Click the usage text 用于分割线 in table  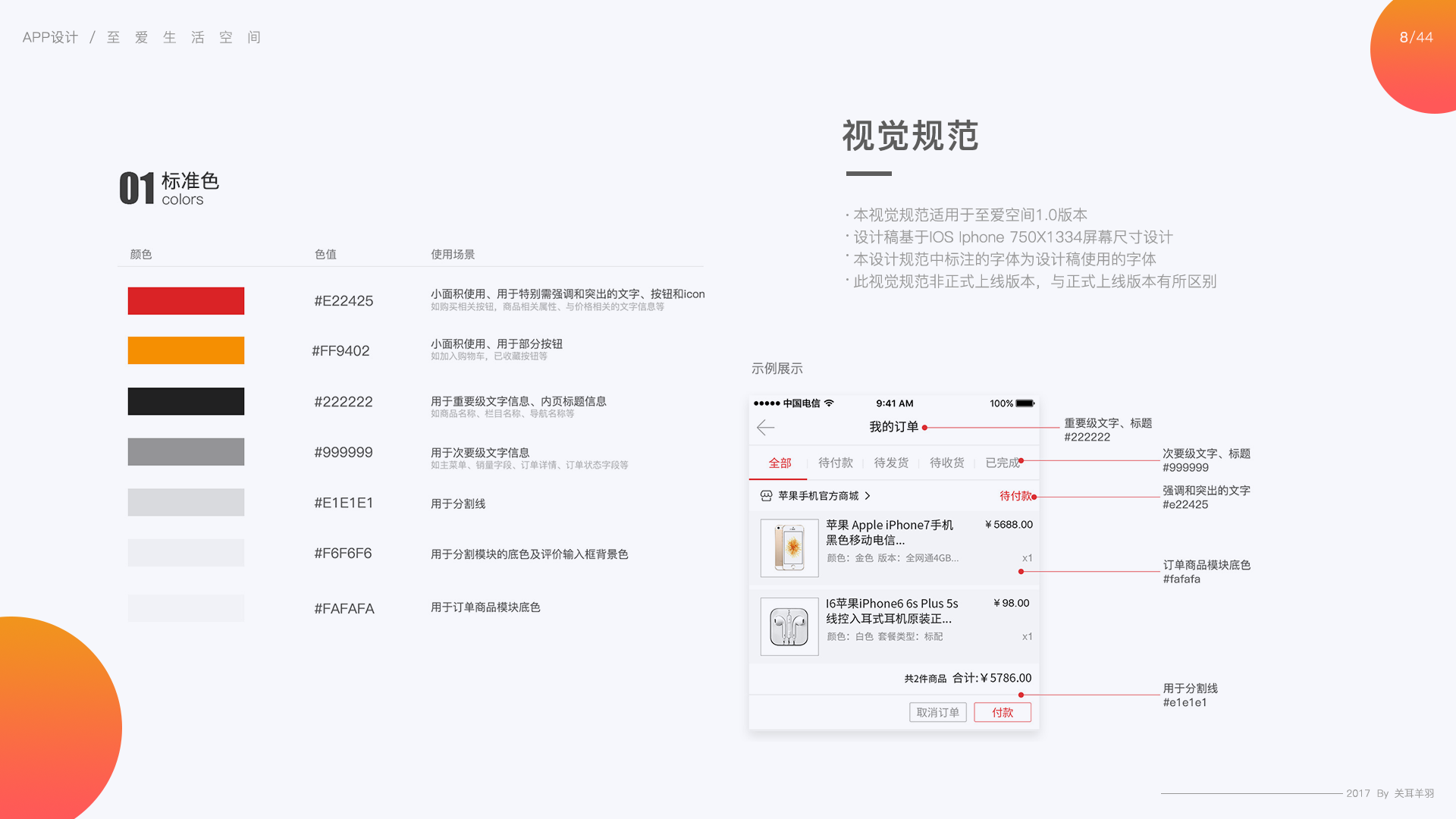(458, 504)
